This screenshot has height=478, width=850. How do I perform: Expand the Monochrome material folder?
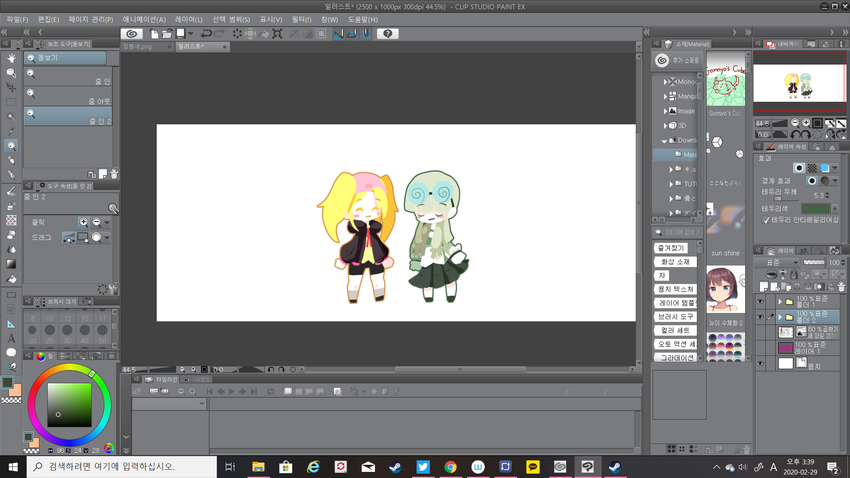(665, 82)
